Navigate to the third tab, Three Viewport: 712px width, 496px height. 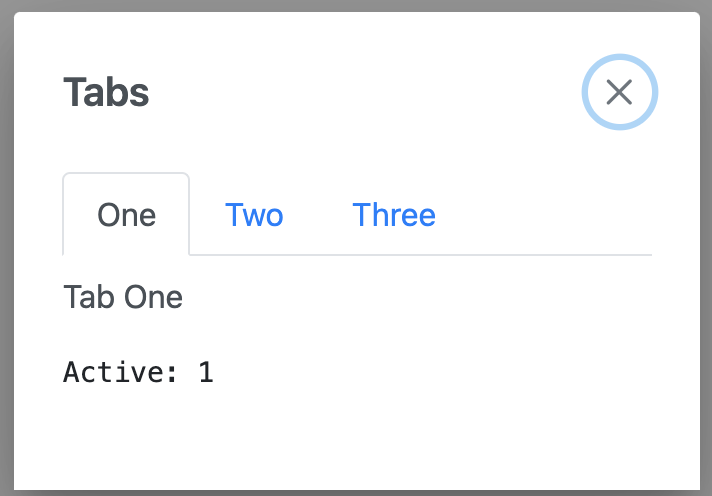coord(394,215)
